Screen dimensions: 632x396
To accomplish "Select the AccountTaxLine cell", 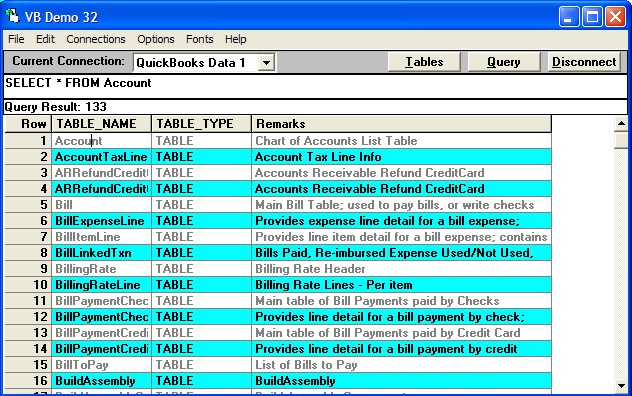I will click(x=101, y=157).
